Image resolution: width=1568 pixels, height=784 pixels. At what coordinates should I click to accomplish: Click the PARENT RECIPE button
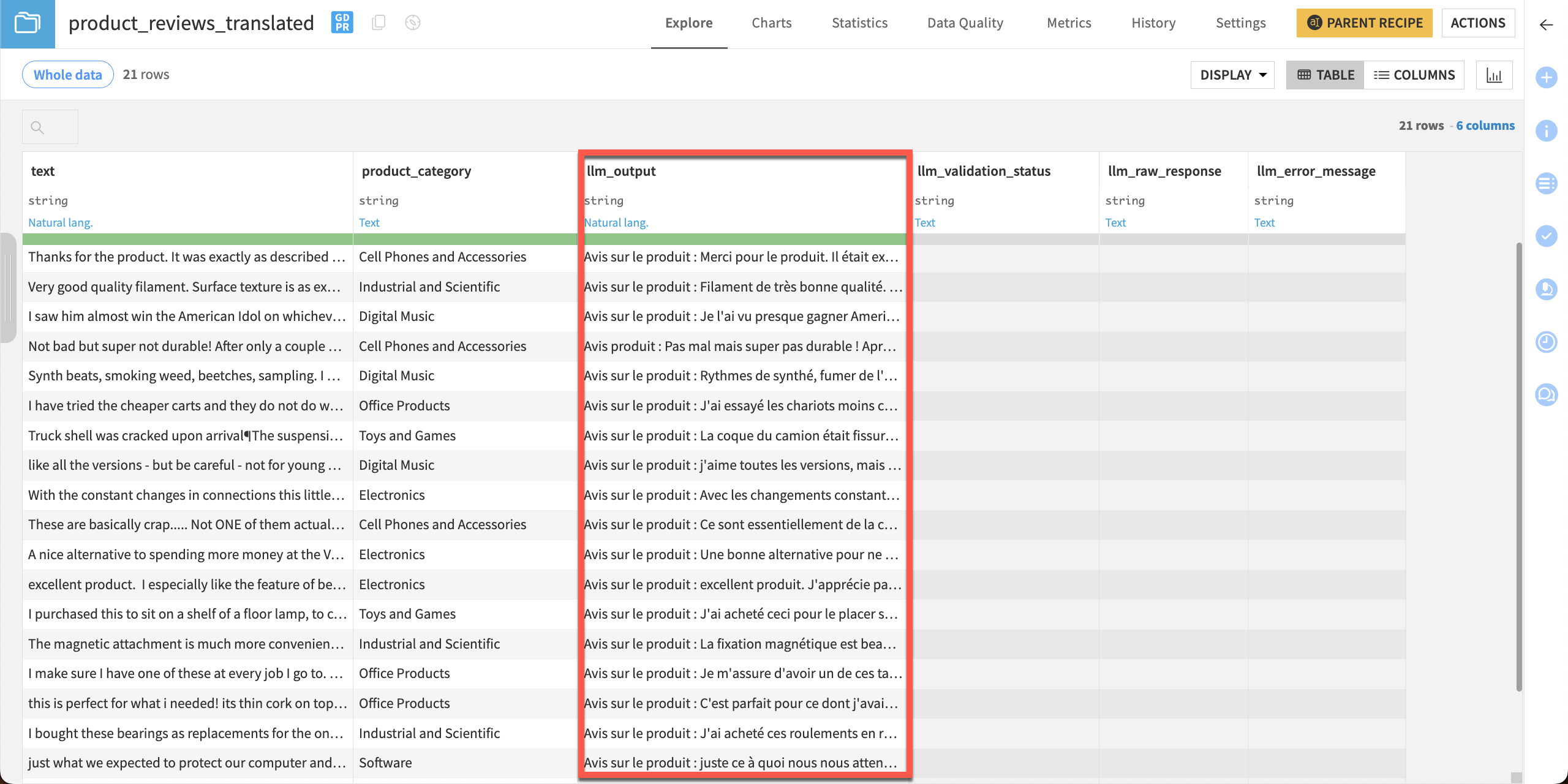(x=1364, y=23)
